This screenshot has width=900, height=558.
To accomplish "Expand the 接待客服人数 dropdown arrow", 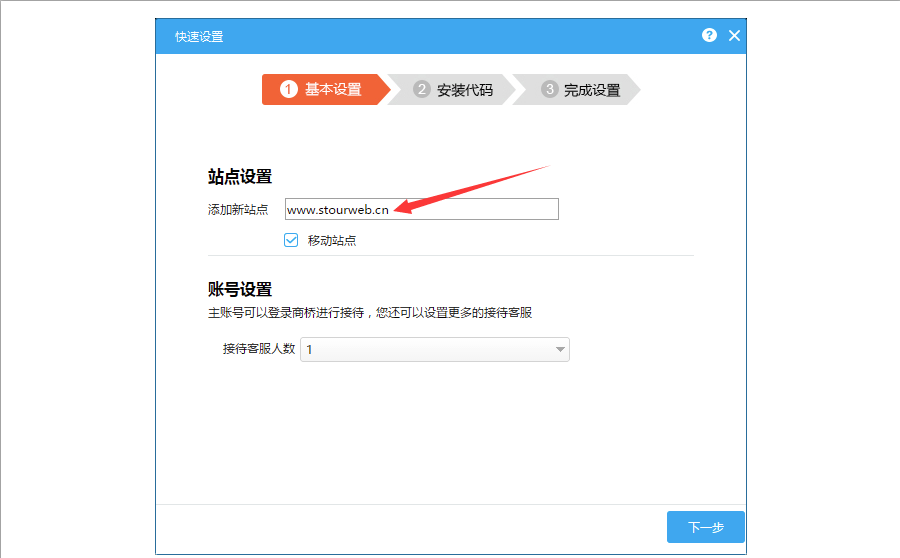I will pos(560,349).
